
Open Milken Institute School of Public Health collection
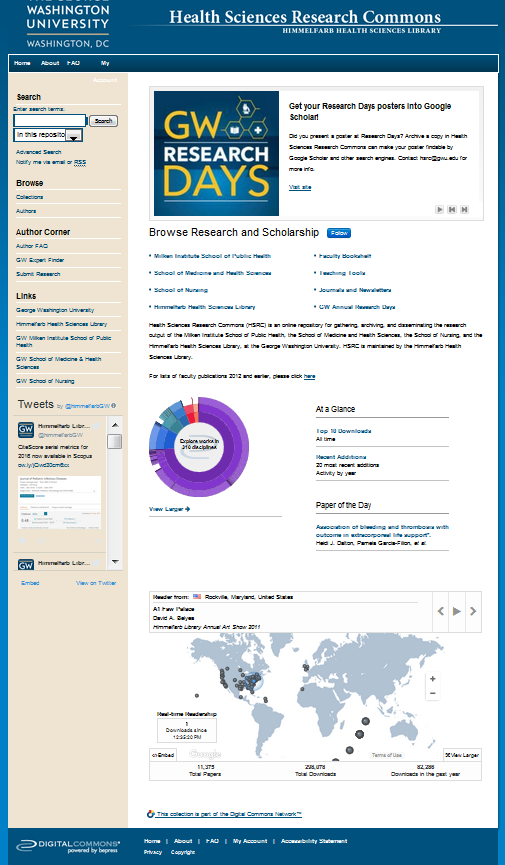pyautogui.click(x=211, y=256)
